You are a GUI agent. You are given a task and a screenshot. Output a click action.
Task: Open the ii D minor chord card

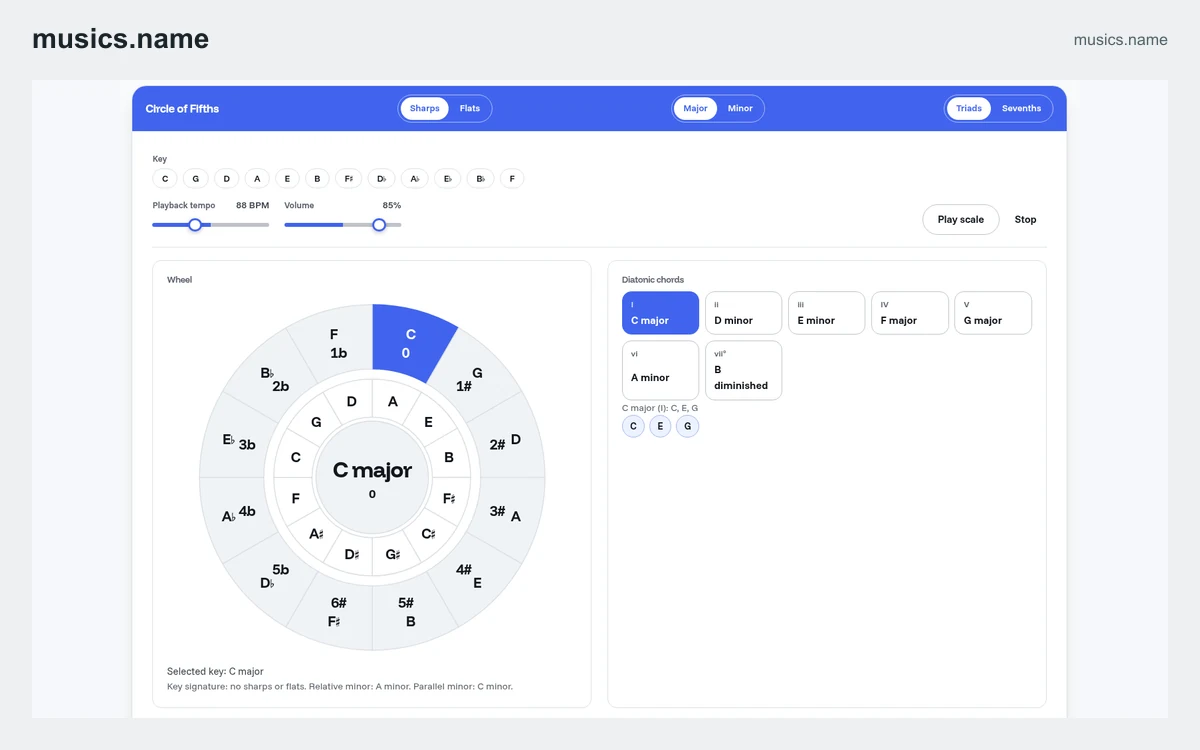743,313
